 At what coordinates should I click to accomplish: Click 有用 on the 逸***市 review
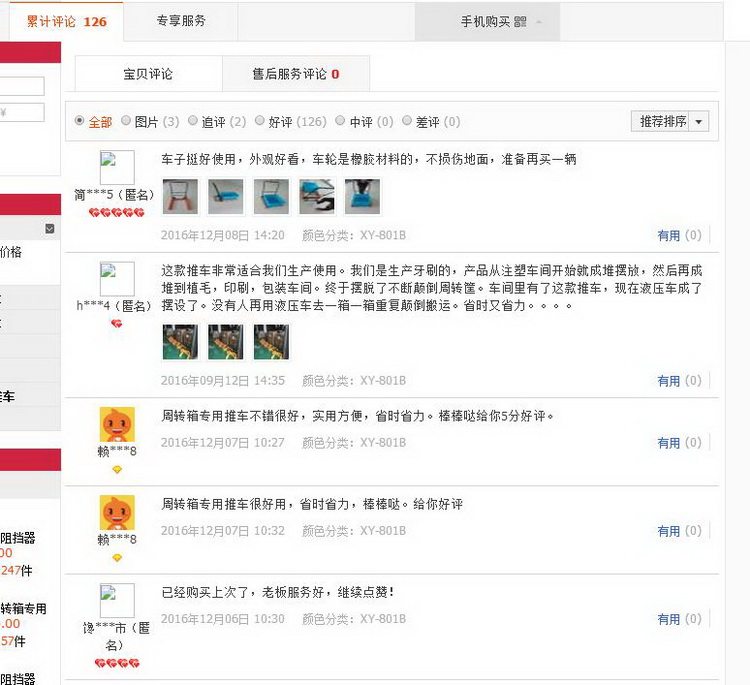pos(668,619)
